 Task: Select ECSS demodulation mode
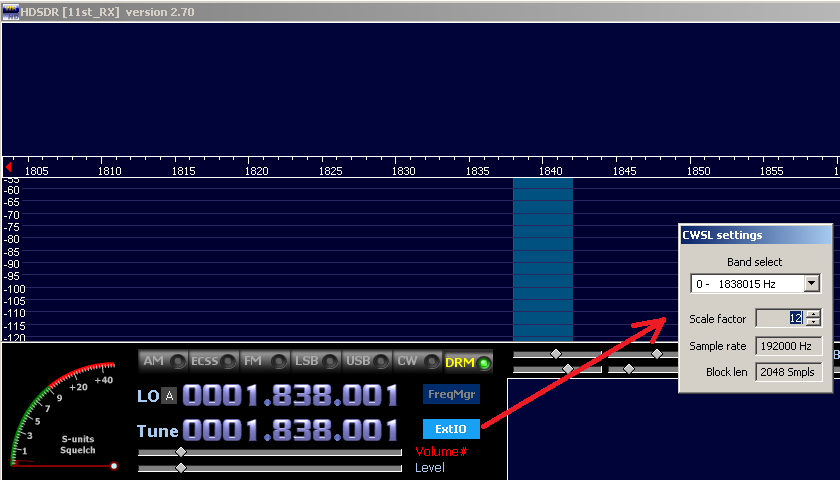[214, 361]
